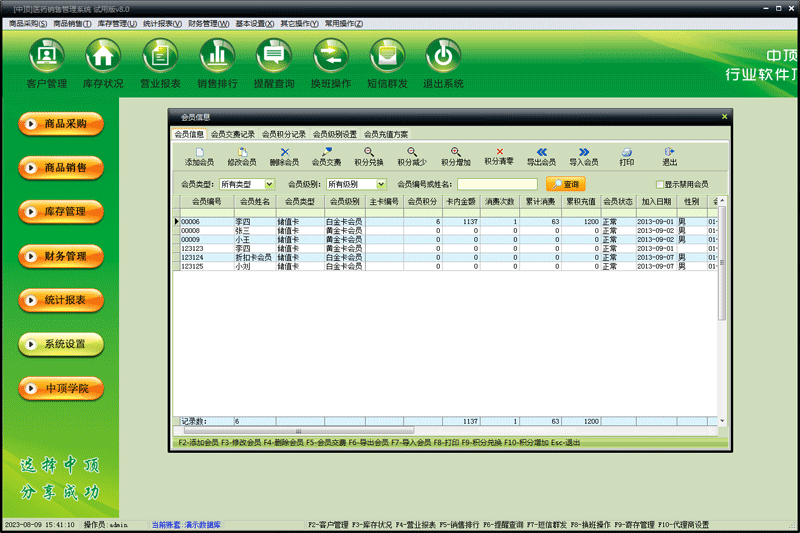The width and height of the screenshot is (800, 533).
Task: Open 商品销售 menu in menu bar
Action: 72,23
